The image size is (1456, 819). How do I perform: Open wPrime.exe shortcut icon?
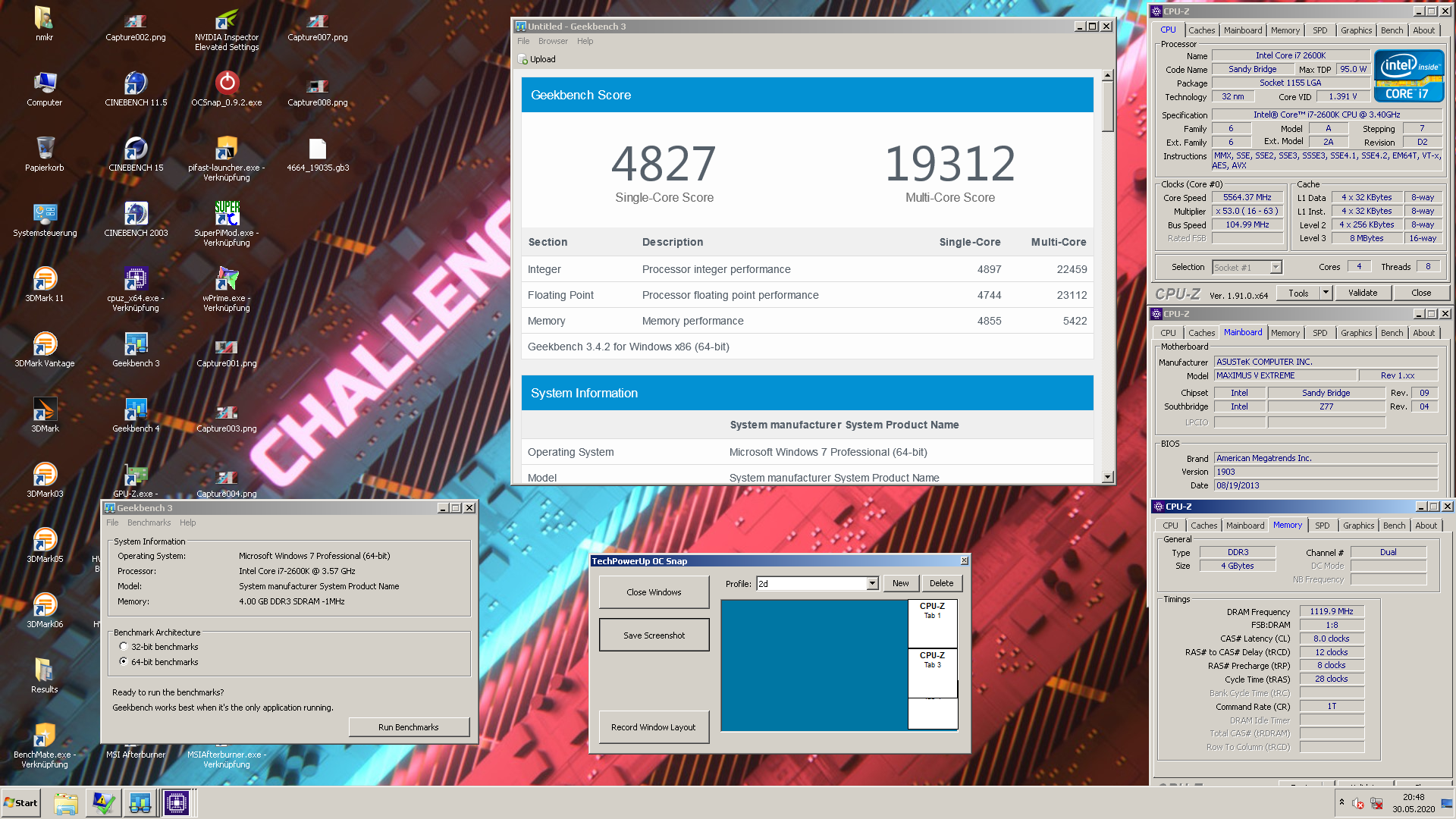(226, 289)
